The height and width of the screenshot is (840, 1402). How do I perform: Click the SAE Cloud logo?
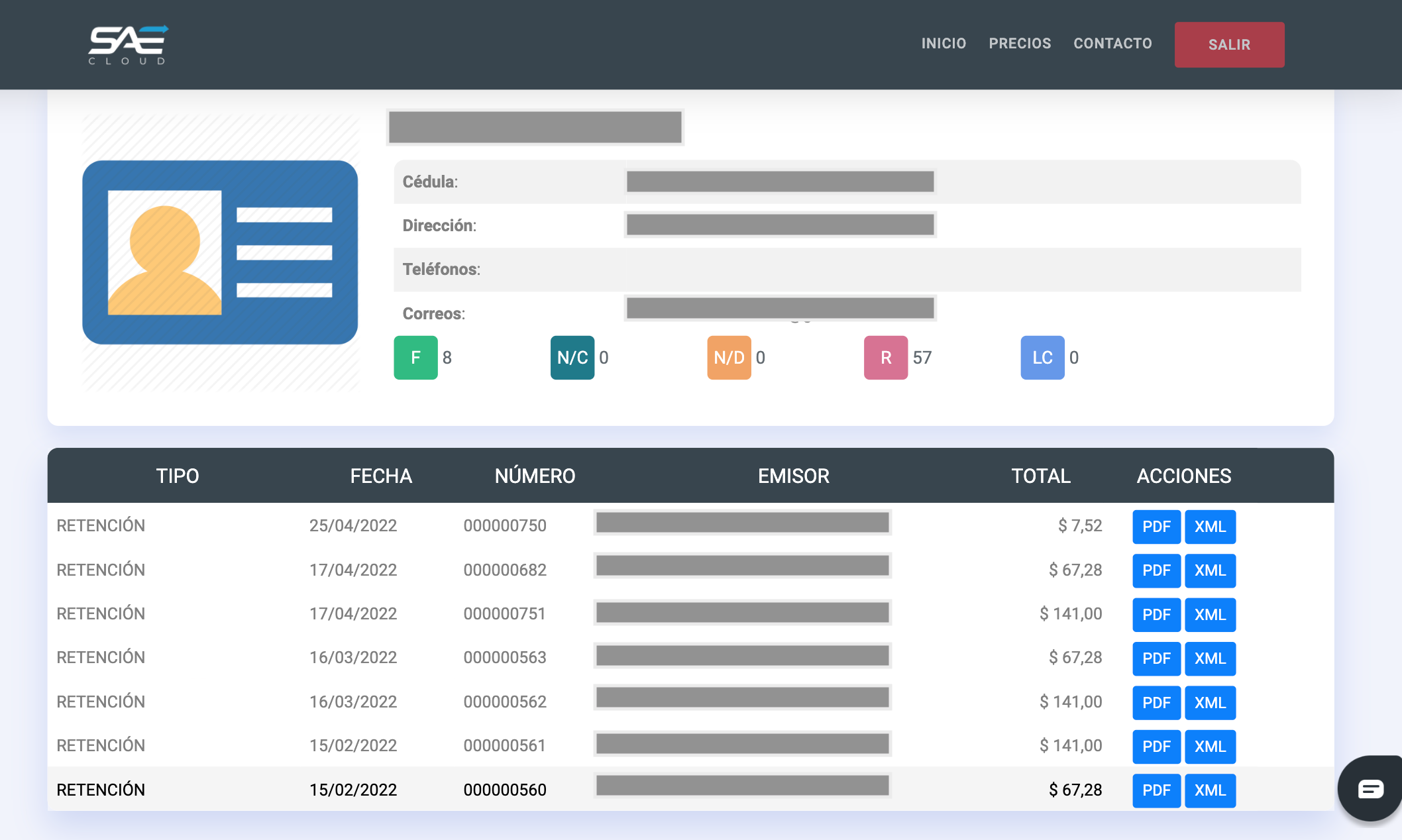tap(128, 44)
